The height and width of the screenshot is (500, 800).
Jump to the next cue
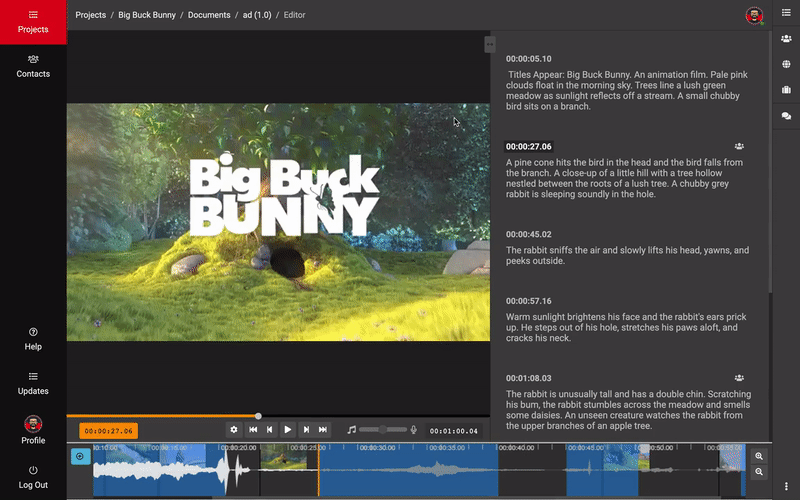(x=306, y=429)
